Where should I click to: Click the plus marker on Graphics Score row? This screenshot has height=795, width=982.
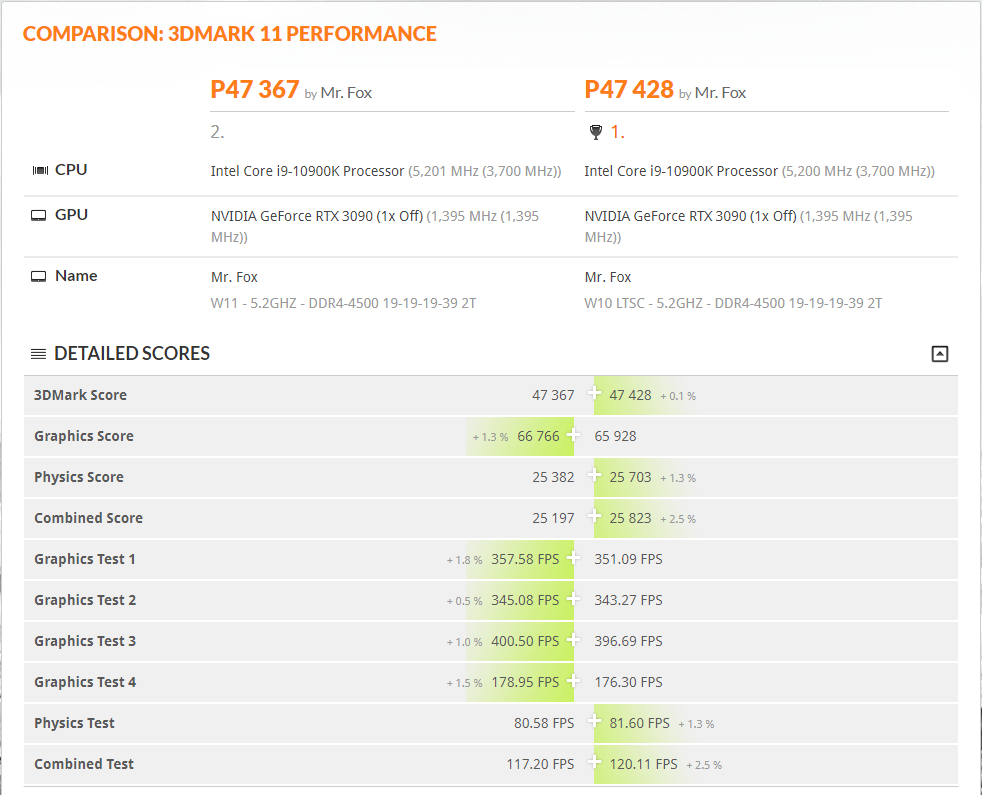coord(573,434)
